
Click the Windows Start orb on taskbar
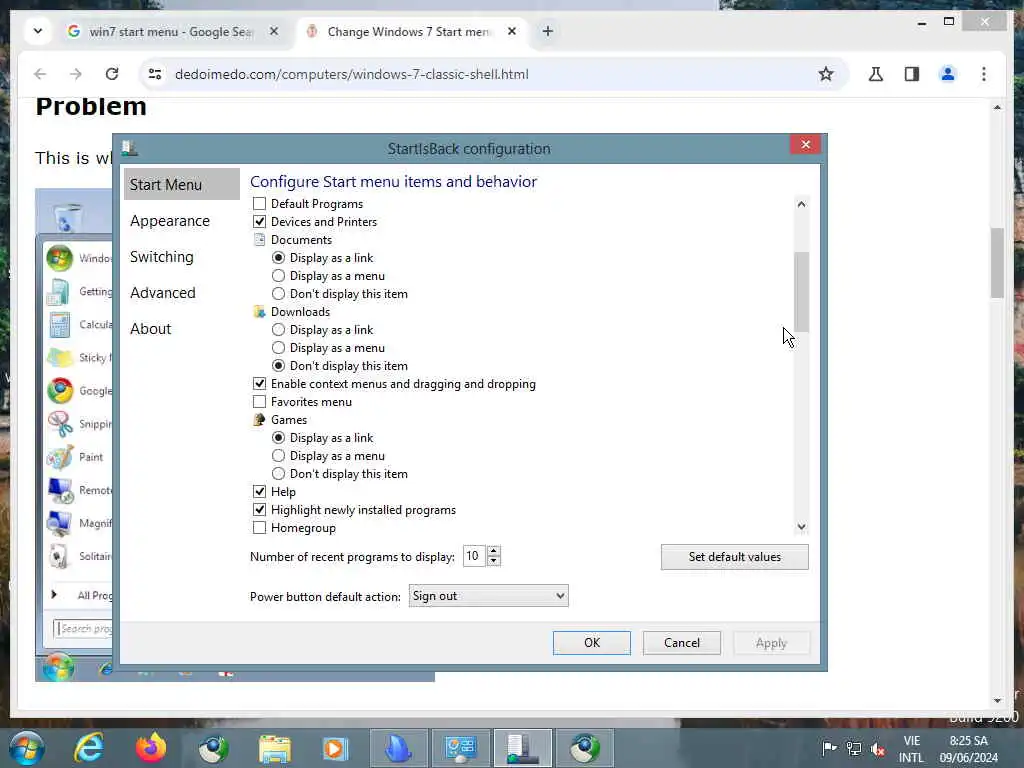[x=26, y=748]
